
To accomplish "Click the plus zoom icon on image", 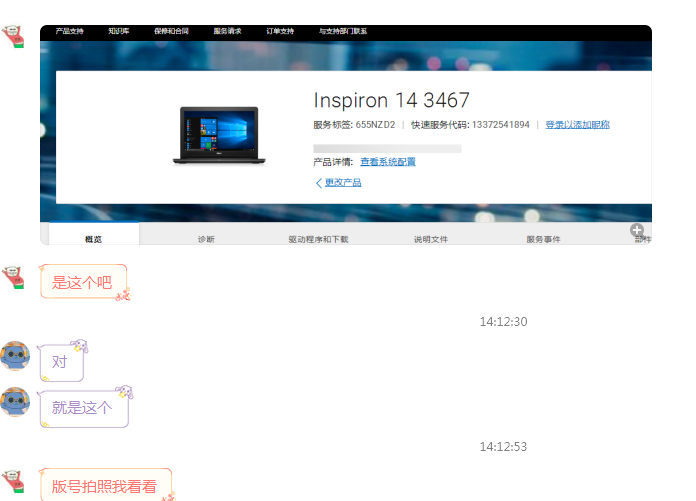I will point(637,230).
